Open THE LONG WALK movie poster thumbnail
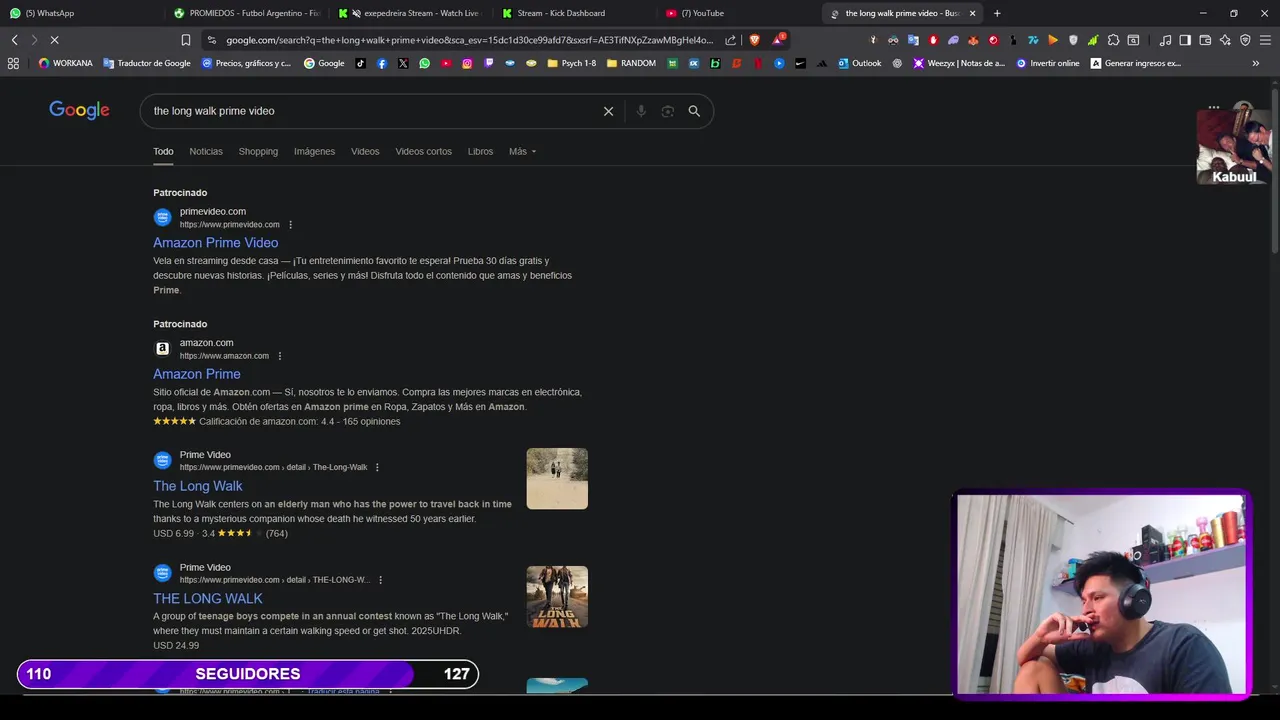Image resolution: width=1280 pixels, height=720 pixels. [x=557, y=597]
